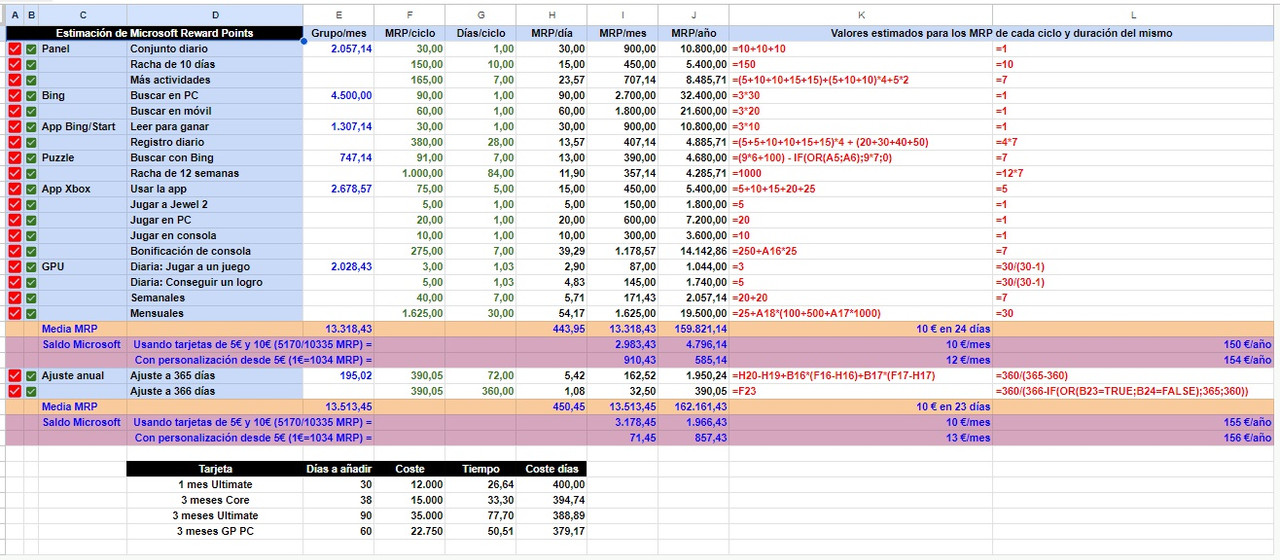Select the '=250+A16*25' formula cell
The height and width of the screenshot is (560, 1280).
click(x=861, y=251)
